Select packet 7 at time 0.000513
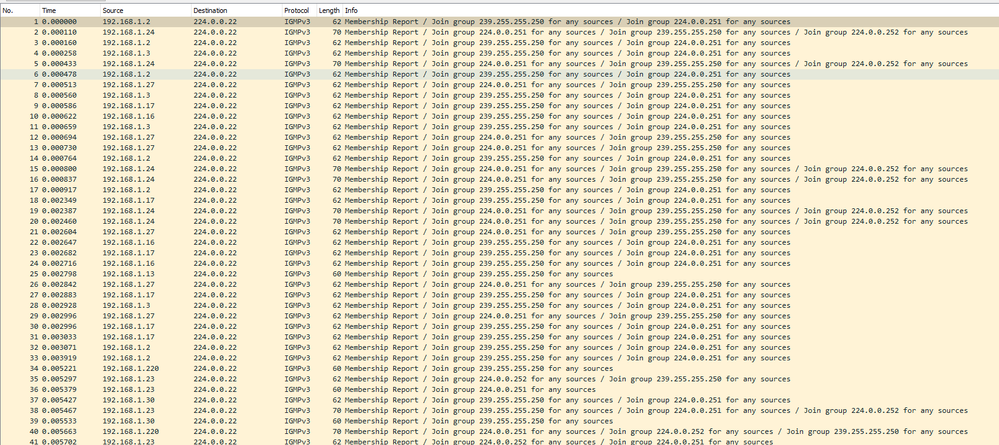This screenshot has height=445, width=999. [500, 85]
